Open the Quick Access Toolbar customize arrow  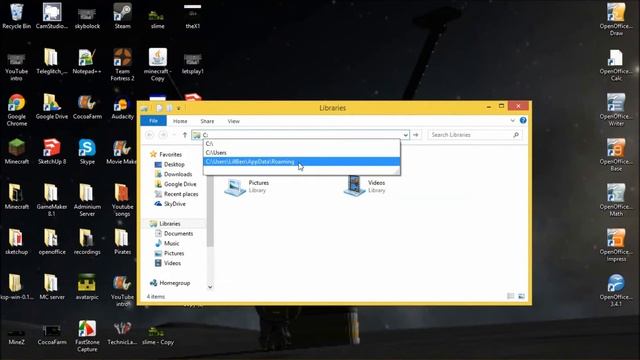click(179, 108)
